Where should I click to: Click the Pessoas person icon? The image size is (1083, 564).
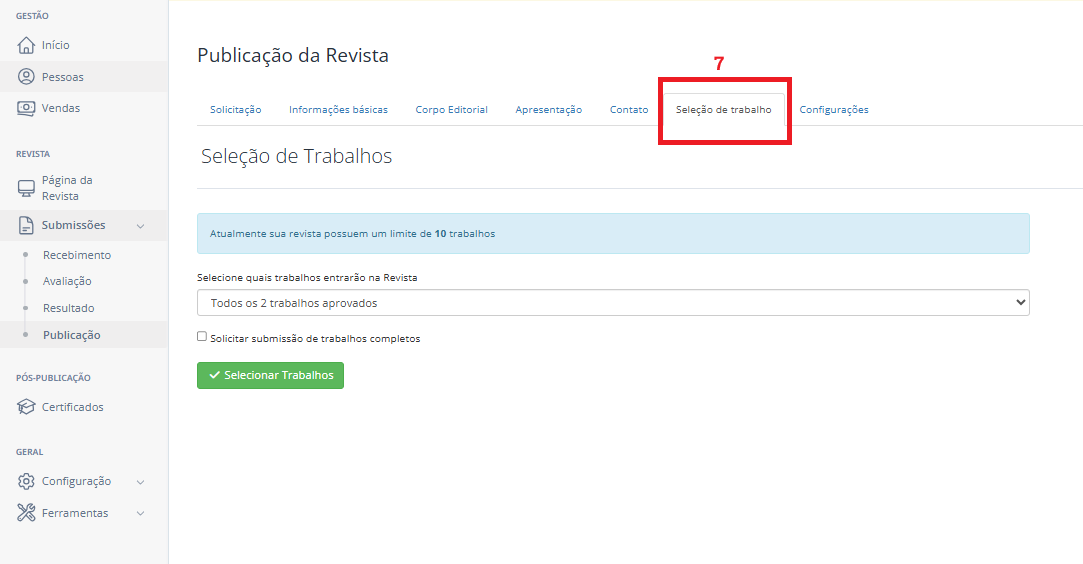pyautogui.click(x=26, y=77)
